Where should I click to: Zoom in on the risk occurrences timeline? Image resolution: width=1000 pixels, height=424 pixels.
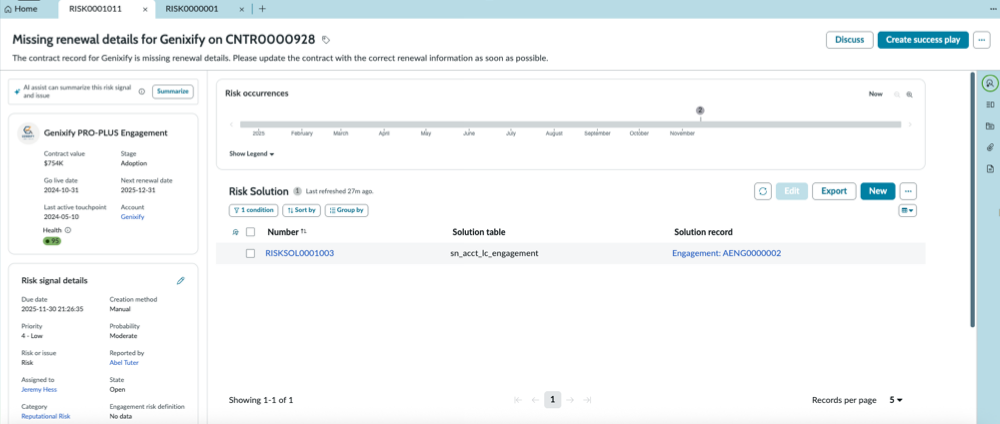coord(909,94)
